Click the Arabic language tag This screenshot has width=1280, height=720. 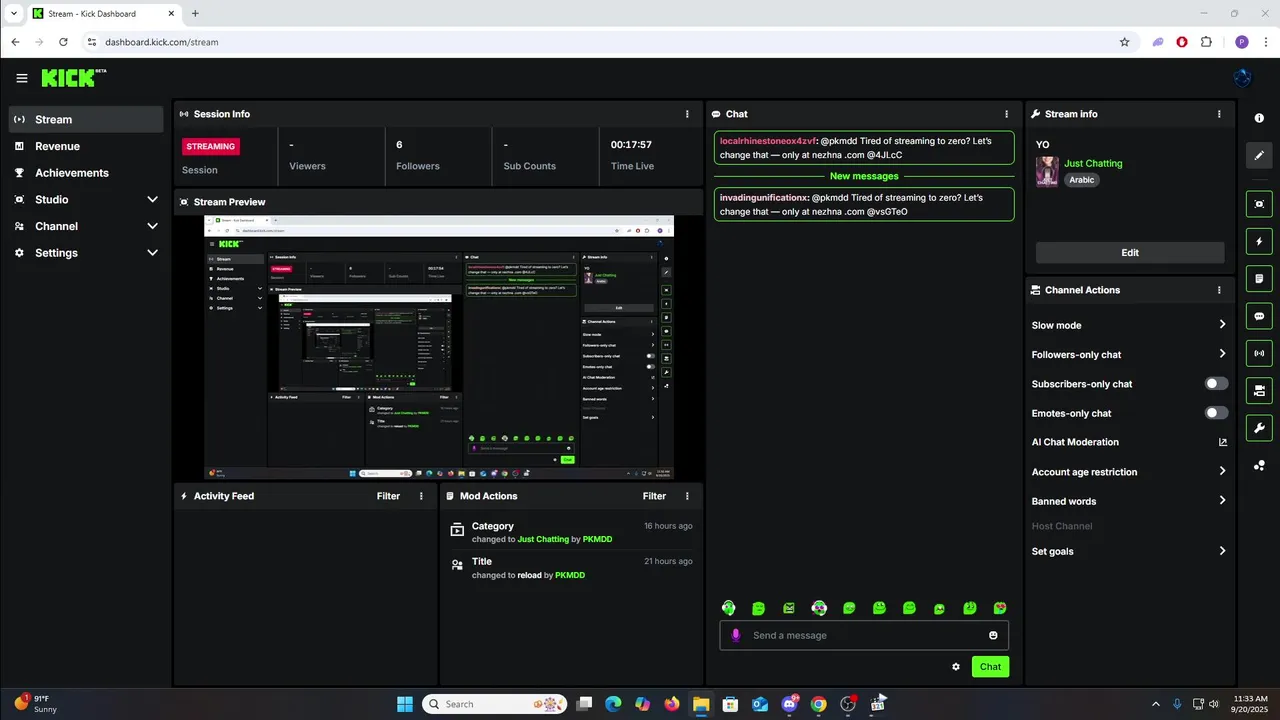(1082, 180)
